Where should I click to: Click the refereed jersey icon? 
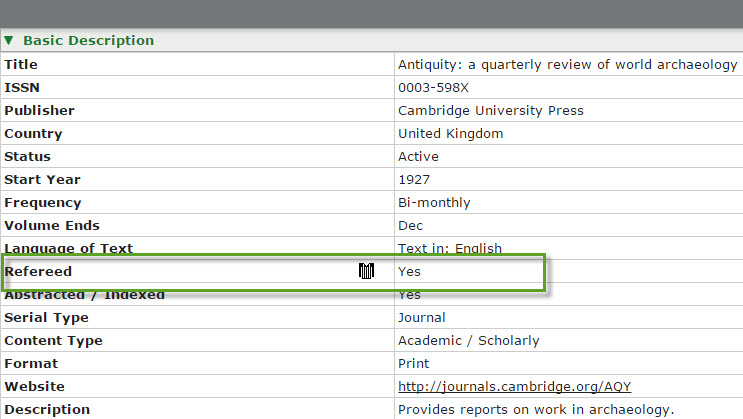click(x=366, y=271)
